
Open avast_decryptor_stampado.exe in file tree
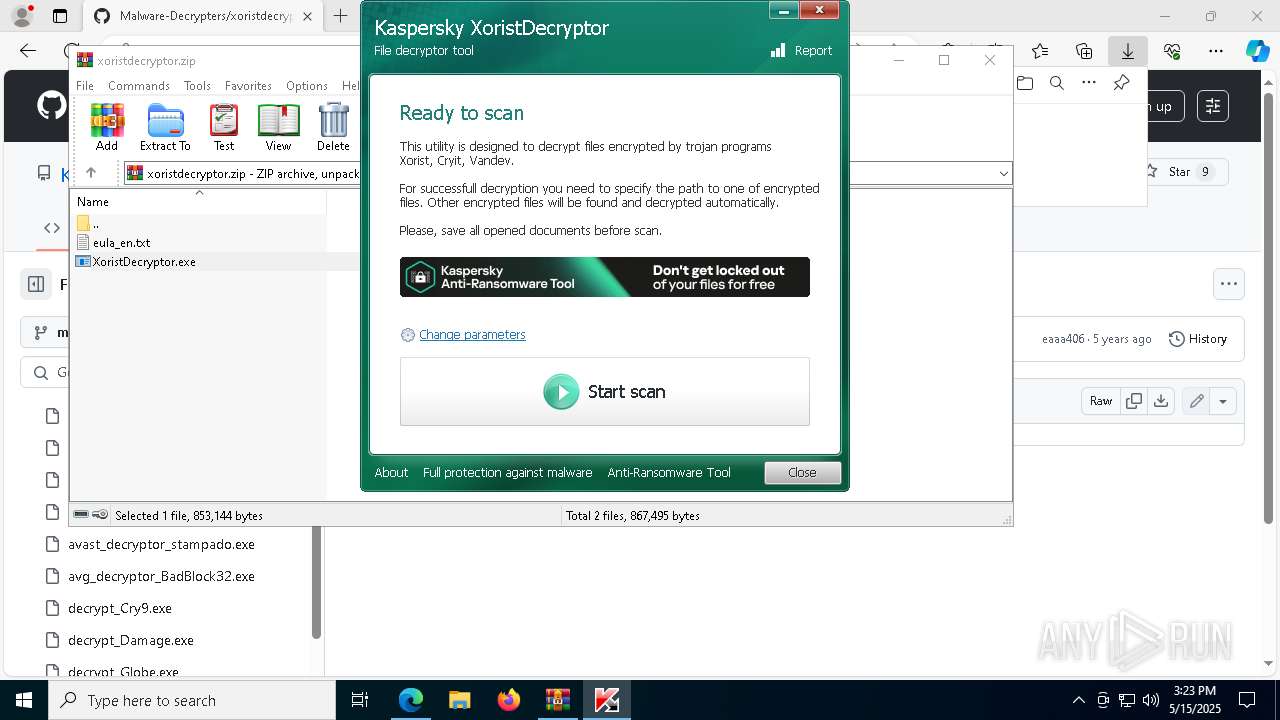coord(161,545)
